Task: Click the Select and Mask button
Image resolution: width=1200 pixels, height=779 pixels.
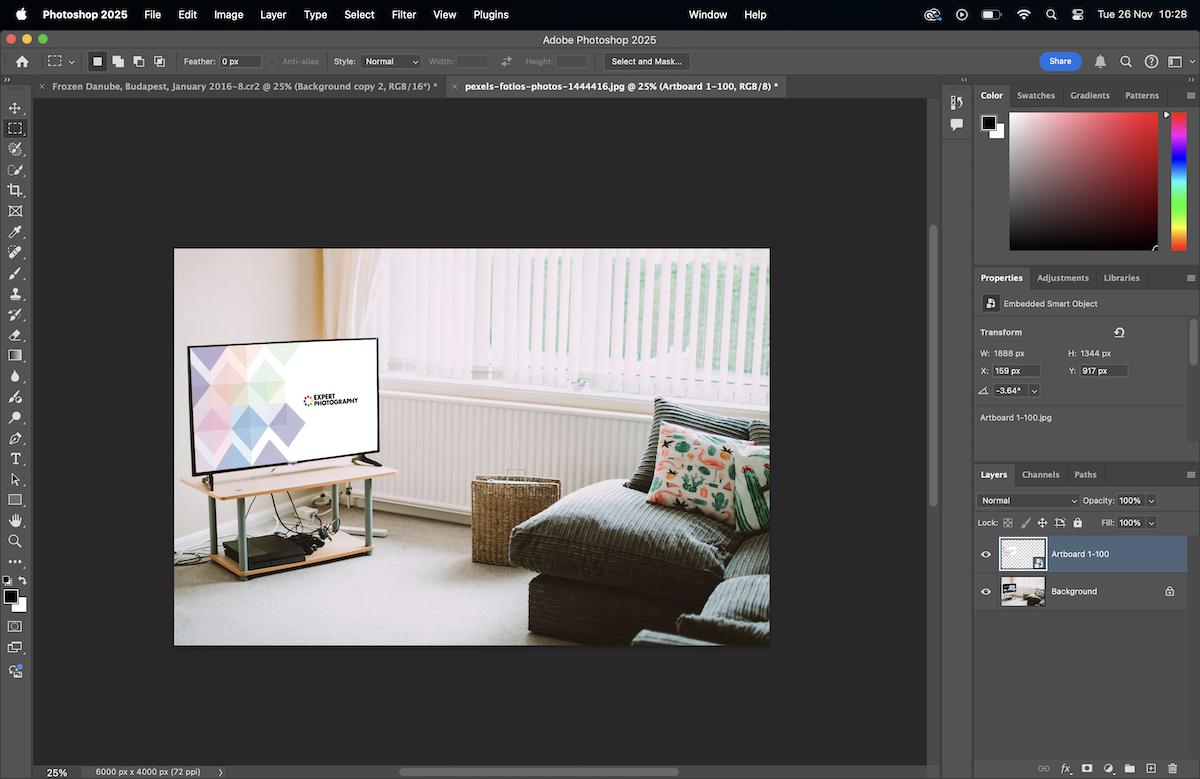Action: tap(646, 62)
